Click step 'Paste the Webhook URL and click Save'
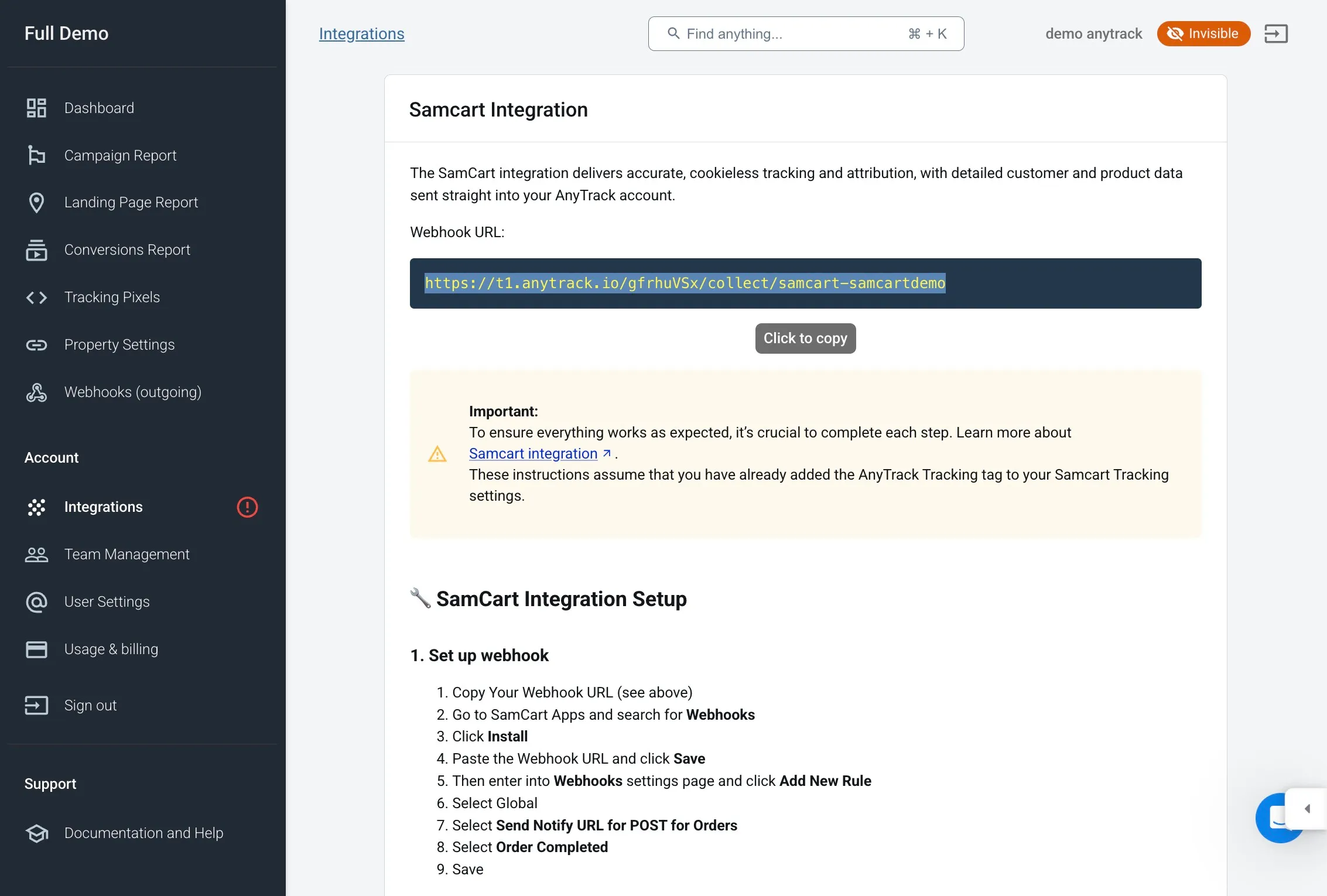The width and height of the screenshot is (1327, 896). [579, 759]
